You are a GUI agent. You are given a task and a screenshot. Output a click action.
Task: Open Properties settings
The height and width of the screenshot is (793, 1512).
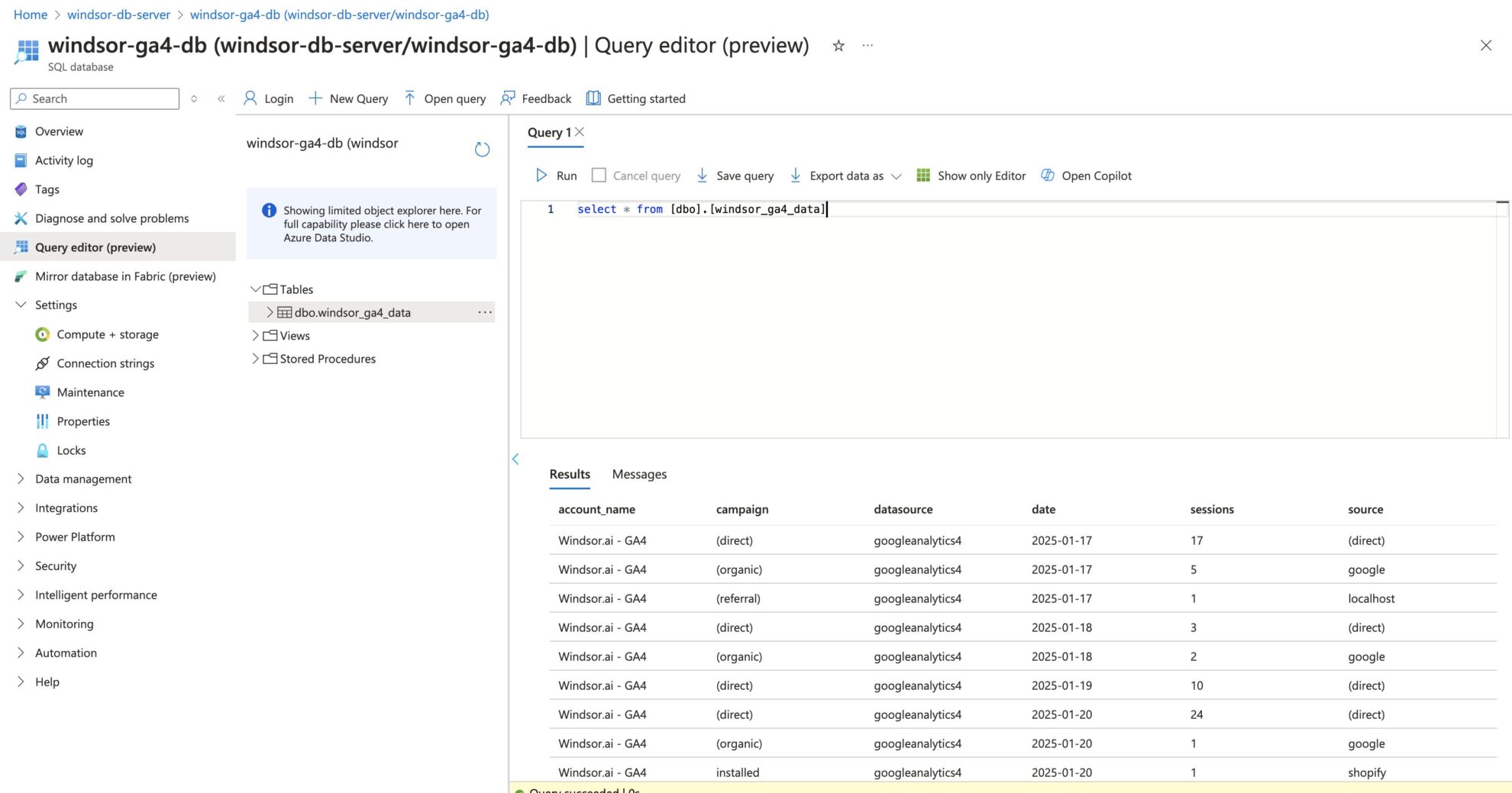(83, 421)
